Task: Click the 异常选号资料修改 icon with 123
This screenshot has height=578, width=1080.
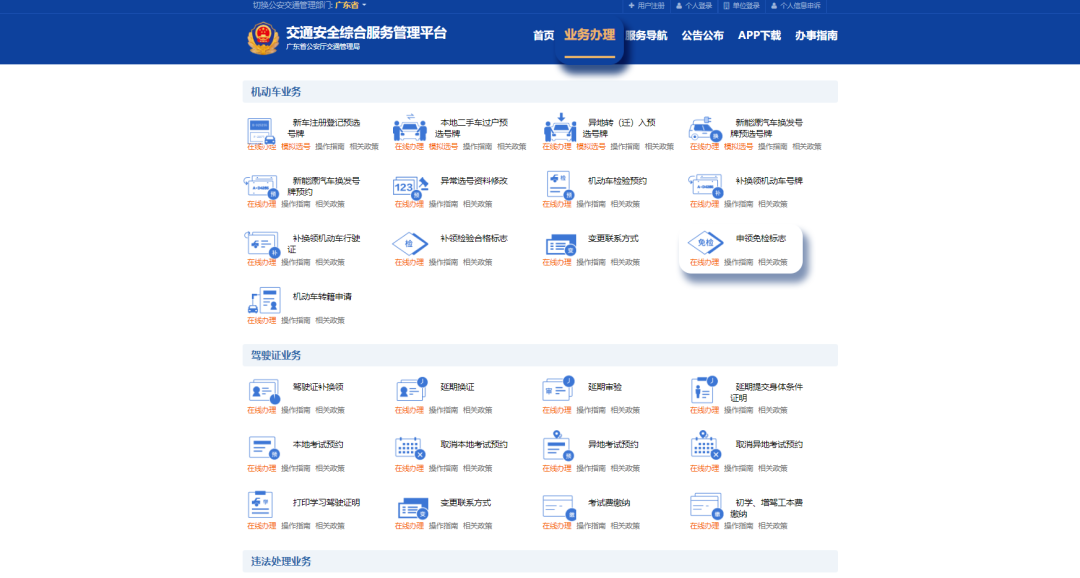Action: click(410, 188)
